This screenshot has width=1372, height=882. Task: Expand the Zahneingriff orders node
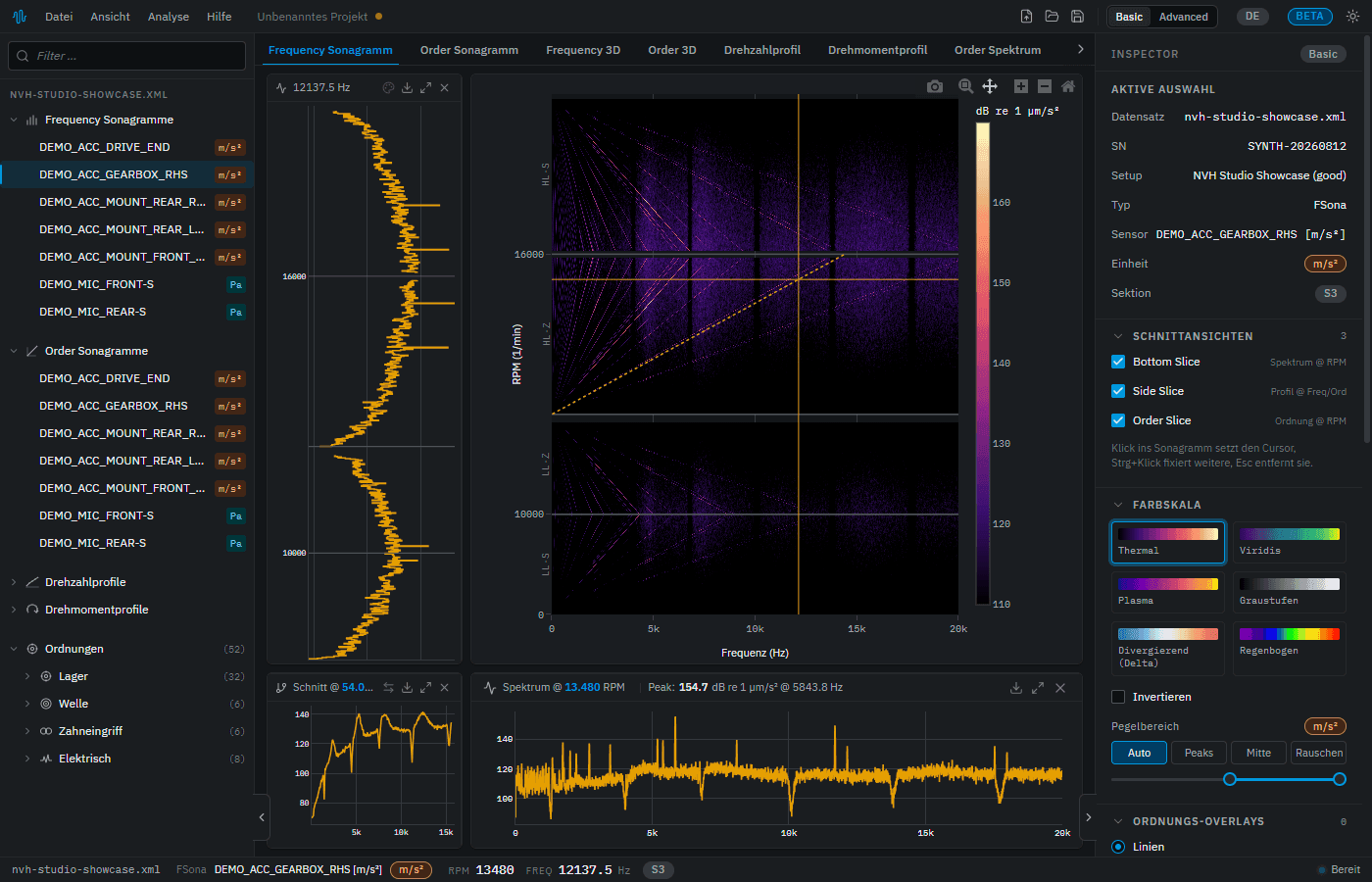pyautogui.click(x=27, y=731)
